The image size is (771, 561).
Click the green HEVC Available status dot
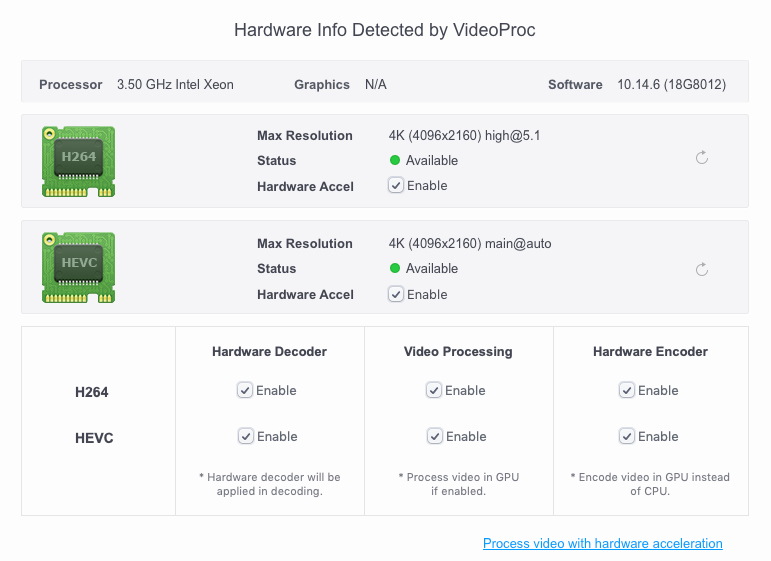click(x=395, y=268)
